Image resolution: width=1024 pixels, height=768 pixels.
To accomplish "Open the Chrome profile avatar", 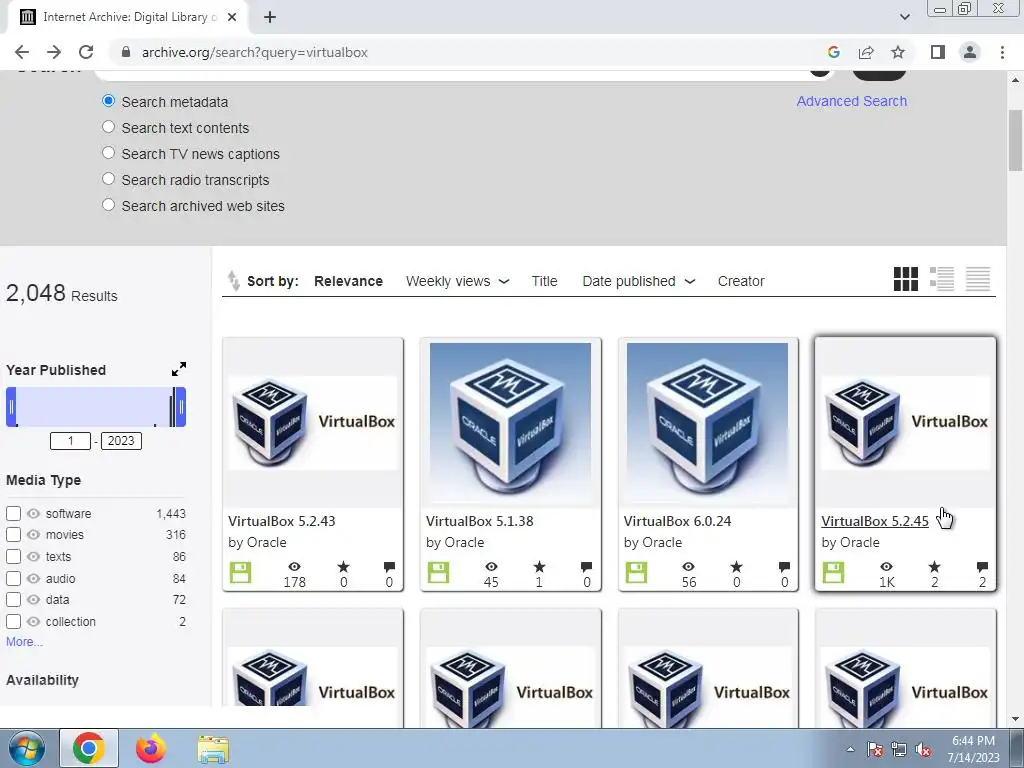I will coord(970,52).
